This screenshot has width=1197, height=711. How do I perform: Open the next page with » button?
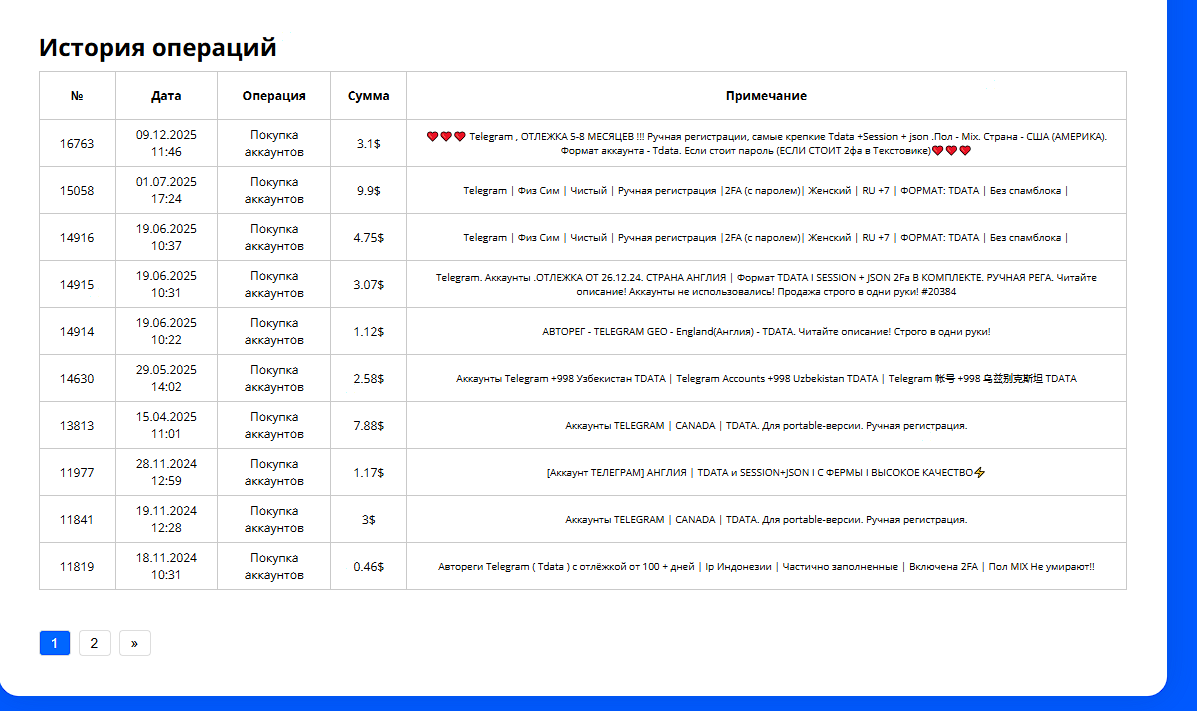[x=134, y=643]
